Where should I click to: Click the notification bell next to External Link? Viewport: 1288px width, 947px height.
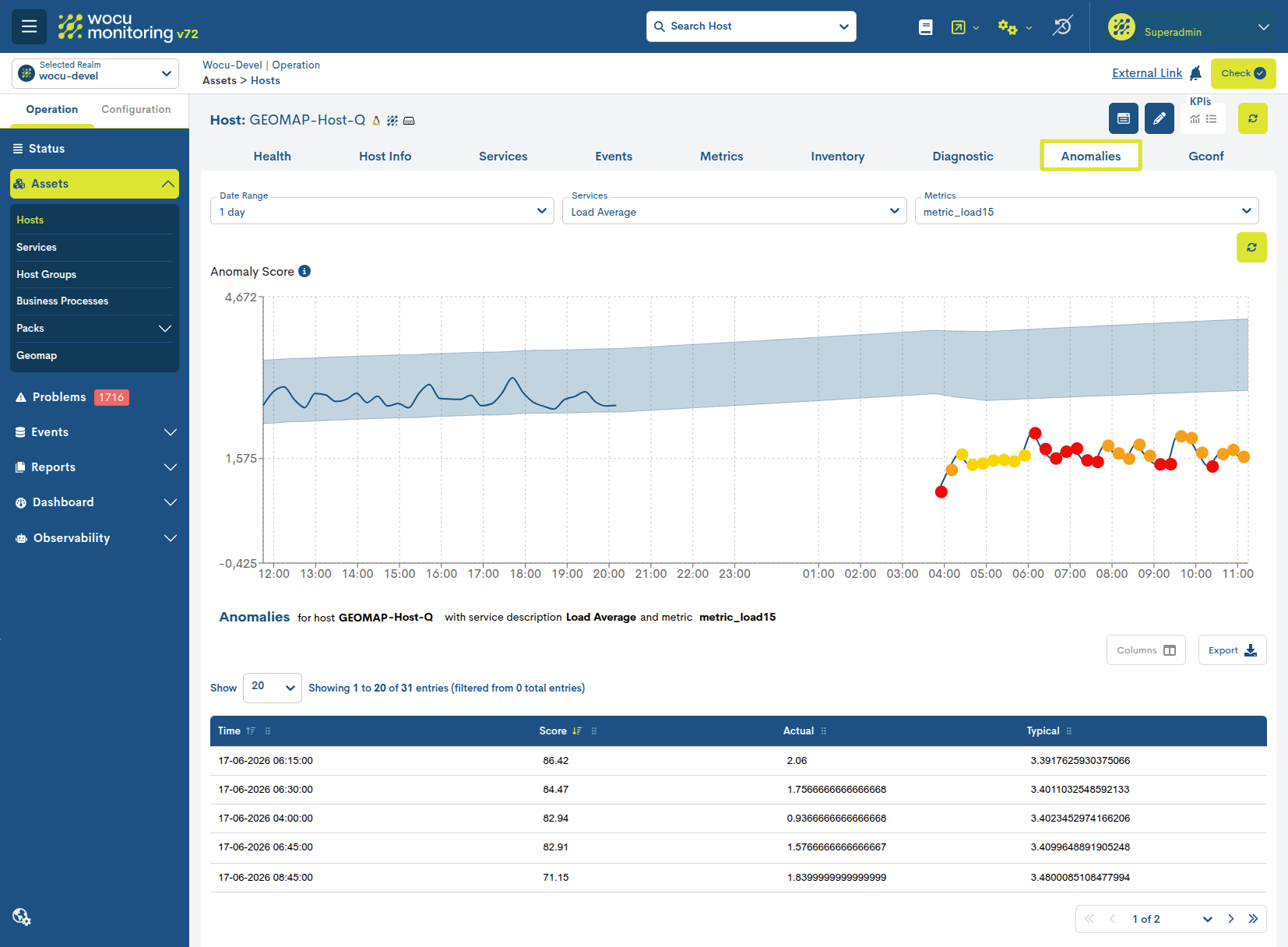tap(1196, 73)
